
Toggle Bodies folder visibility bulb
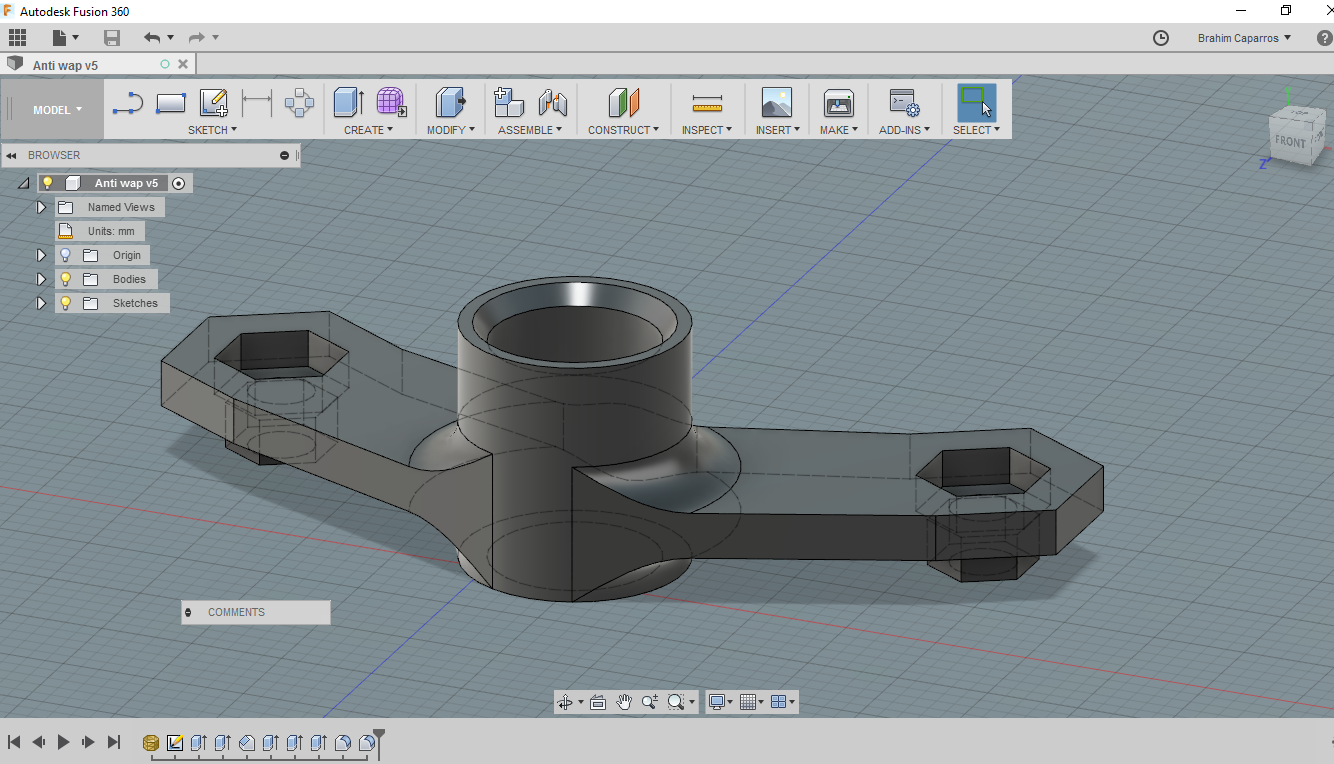pyautogui.click(x=66, y=279)
